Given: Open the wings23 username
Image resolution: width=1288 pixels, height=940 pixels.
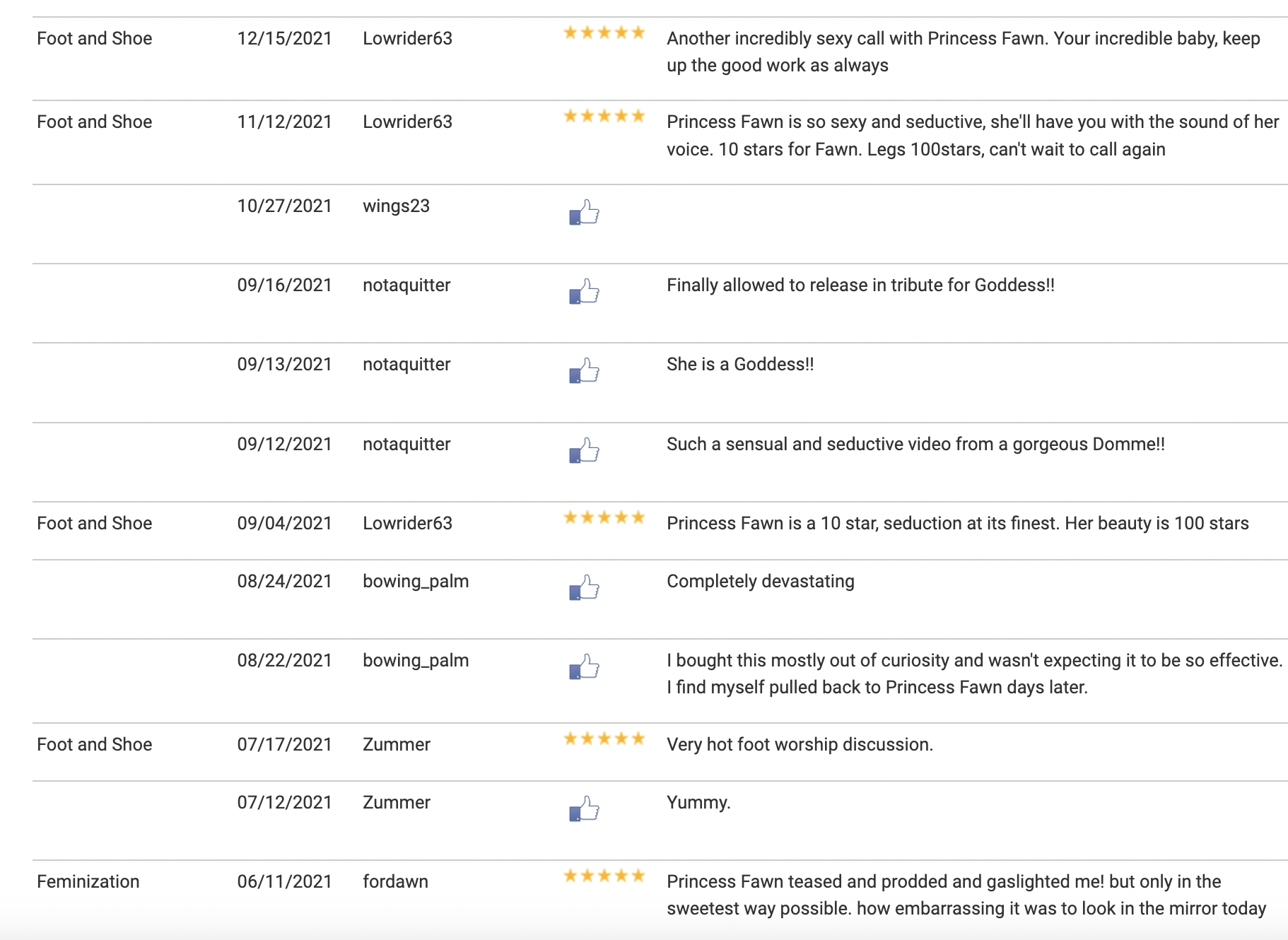Looking at the screenshot, I should pyautogui.click(x=397, y=206).
